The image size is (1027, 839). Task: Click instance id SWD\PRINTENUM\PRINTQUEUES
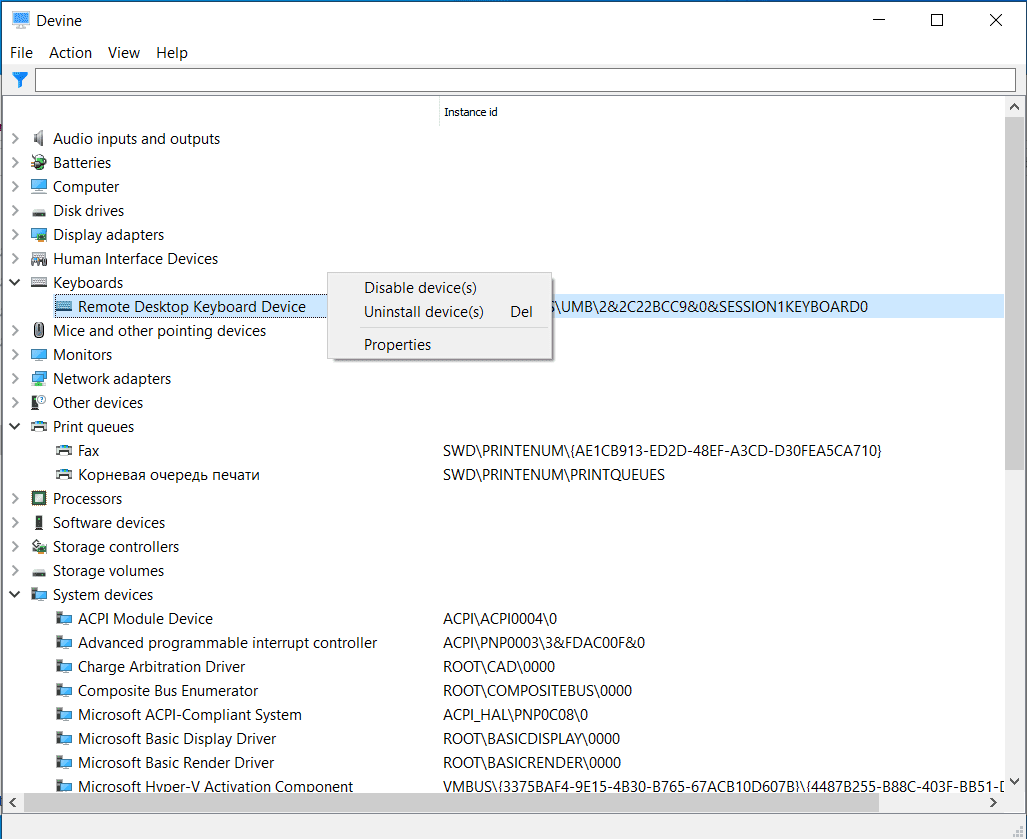[553, 475]
